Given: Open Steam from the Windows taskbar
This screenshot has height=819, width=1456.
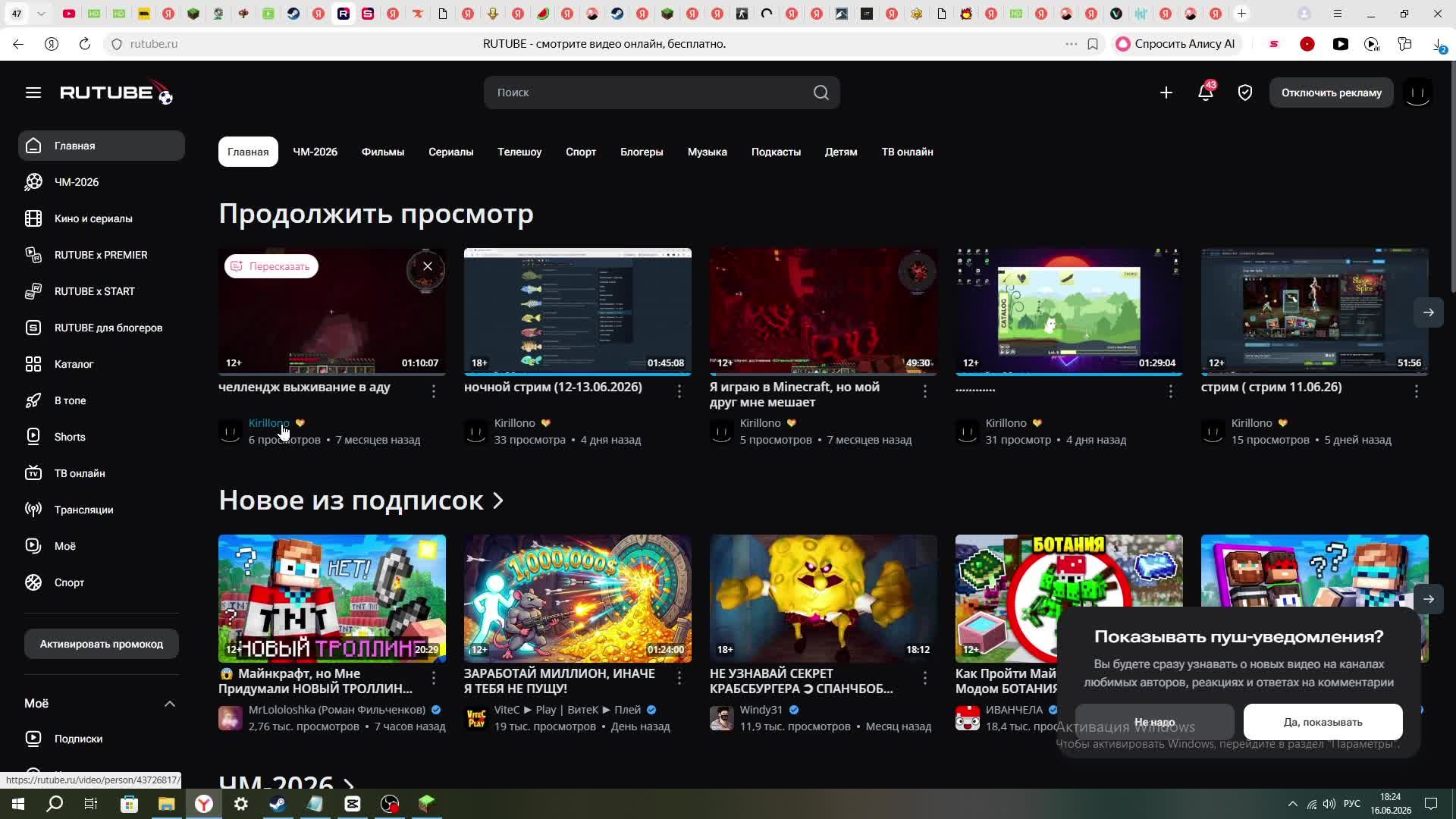Looking at the screenshot, I should coord(278,804).
